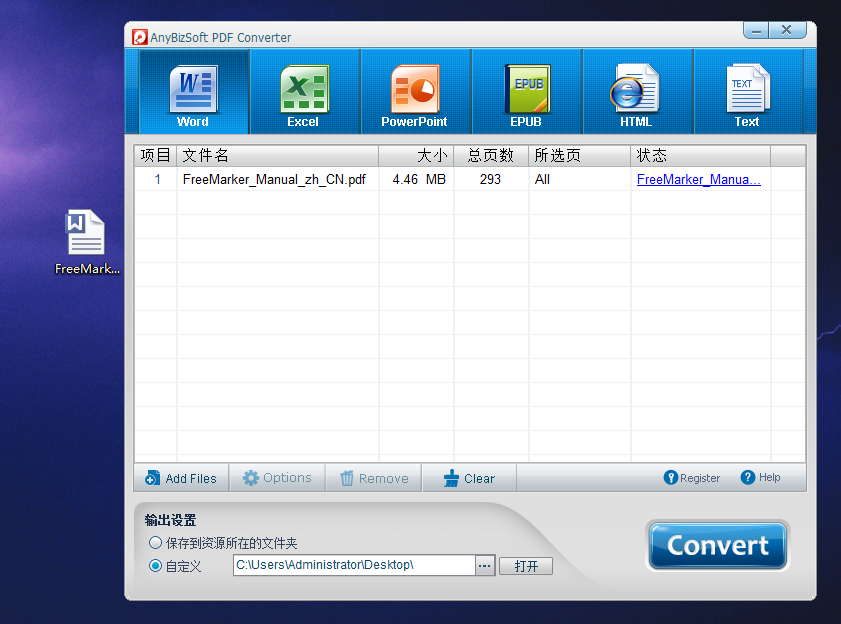The image size is (841, 624).
Task: Select the Excel output format
Action: [x=305, y=92]
